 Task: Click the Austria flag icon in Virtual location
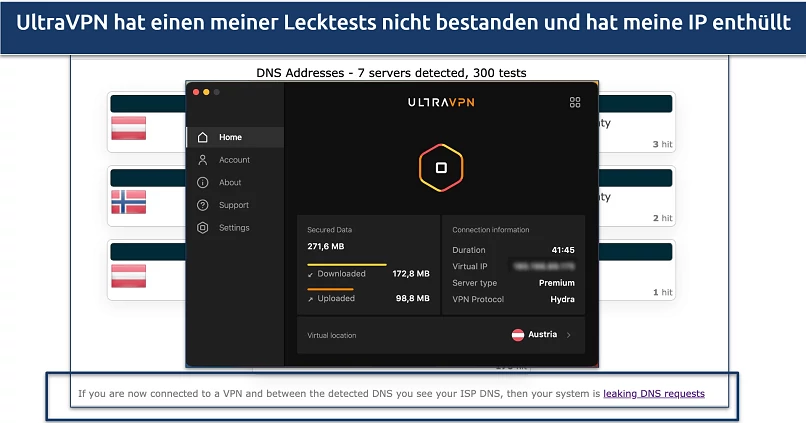[518, 335]
